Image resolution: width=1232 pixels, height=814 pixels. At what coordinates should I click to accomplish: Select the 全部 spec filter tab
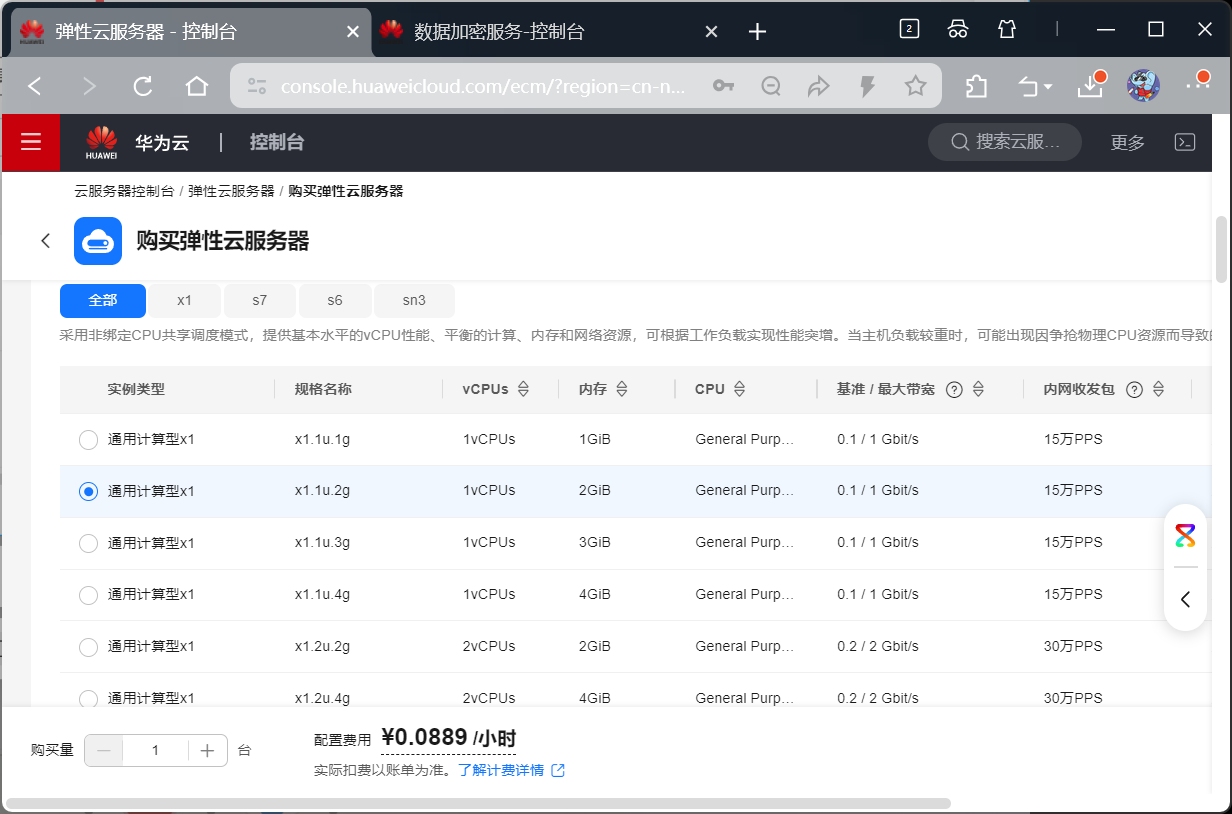point(103,300)
